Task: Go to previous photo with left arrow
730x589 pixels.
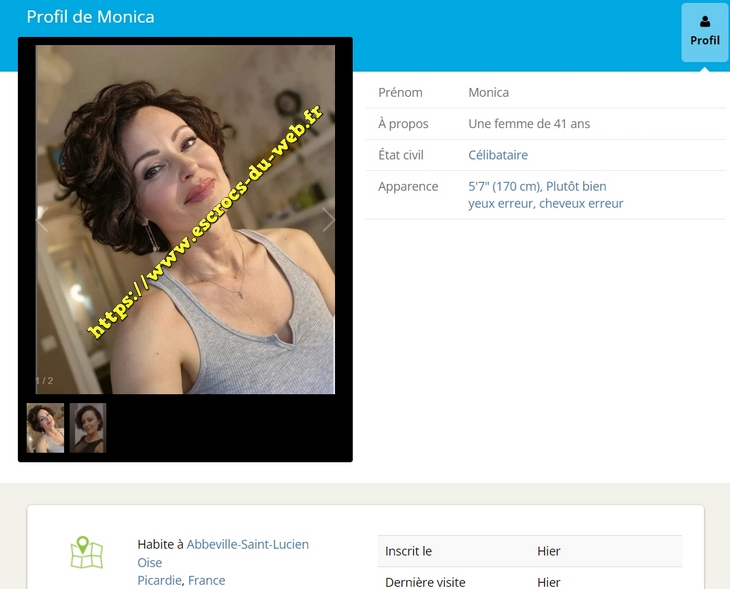Action: (x=43, y=220)
